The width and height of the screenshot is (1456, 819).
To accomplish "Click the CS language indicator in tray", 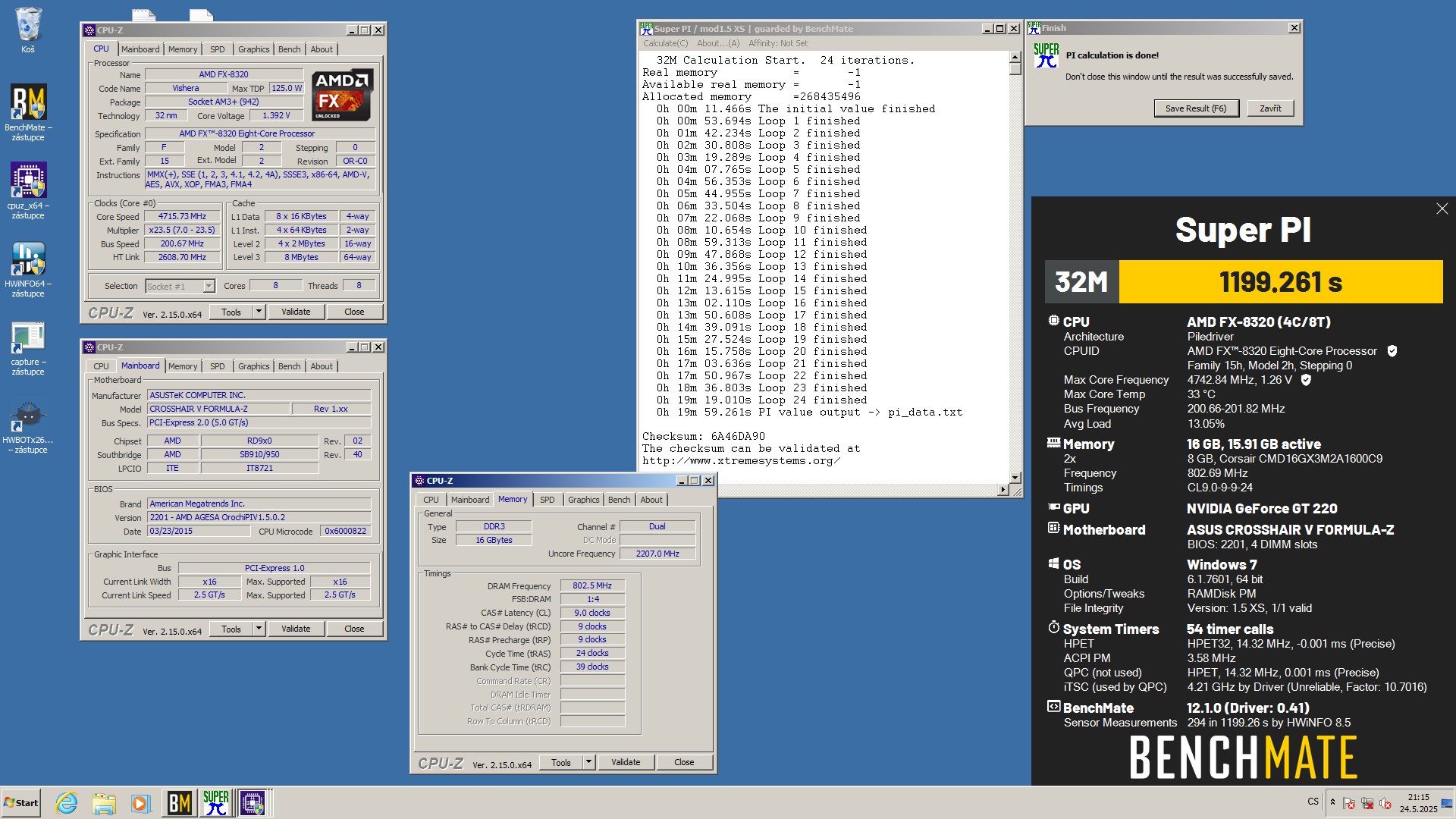I will 1313,802.
